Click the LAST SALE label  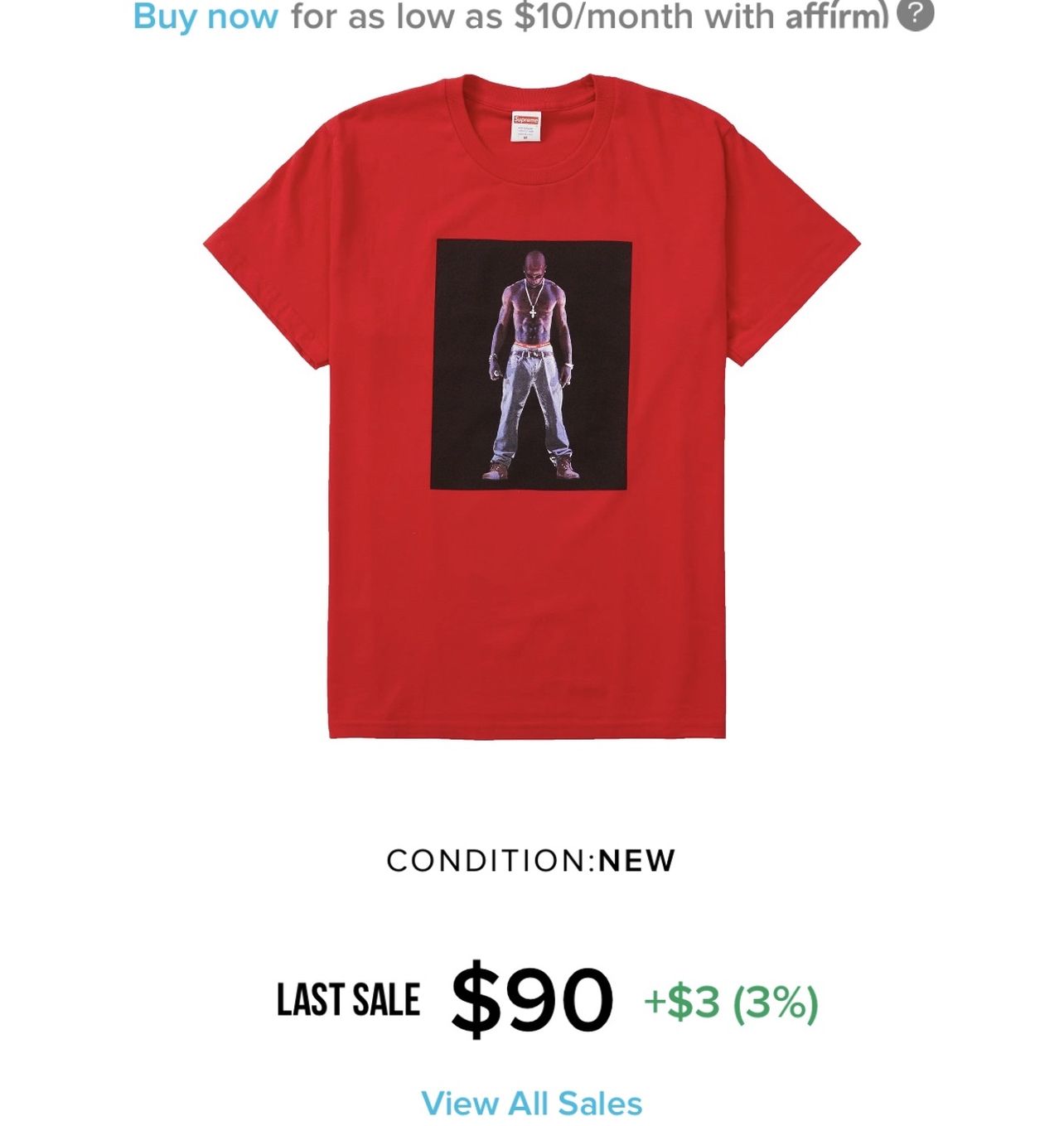point(348,999)
